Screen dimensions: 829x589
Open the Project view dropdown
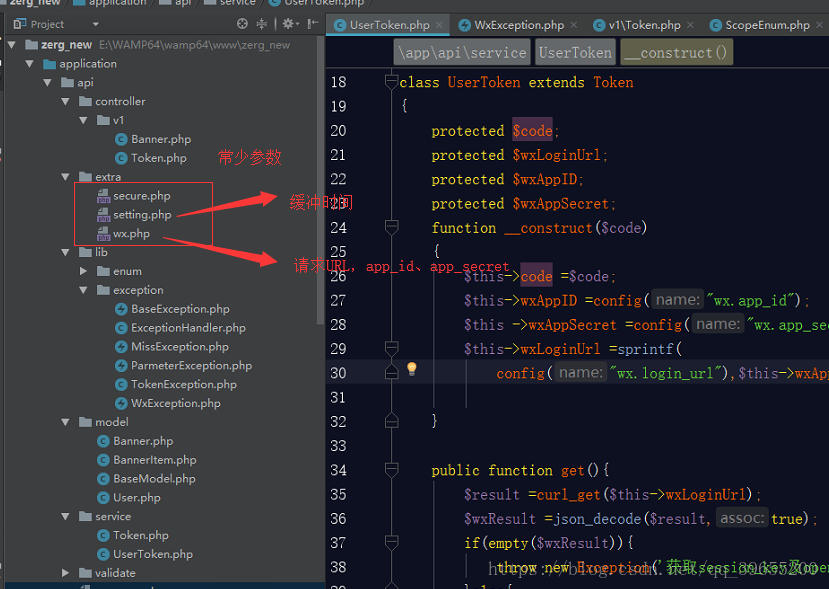point(96,24)
